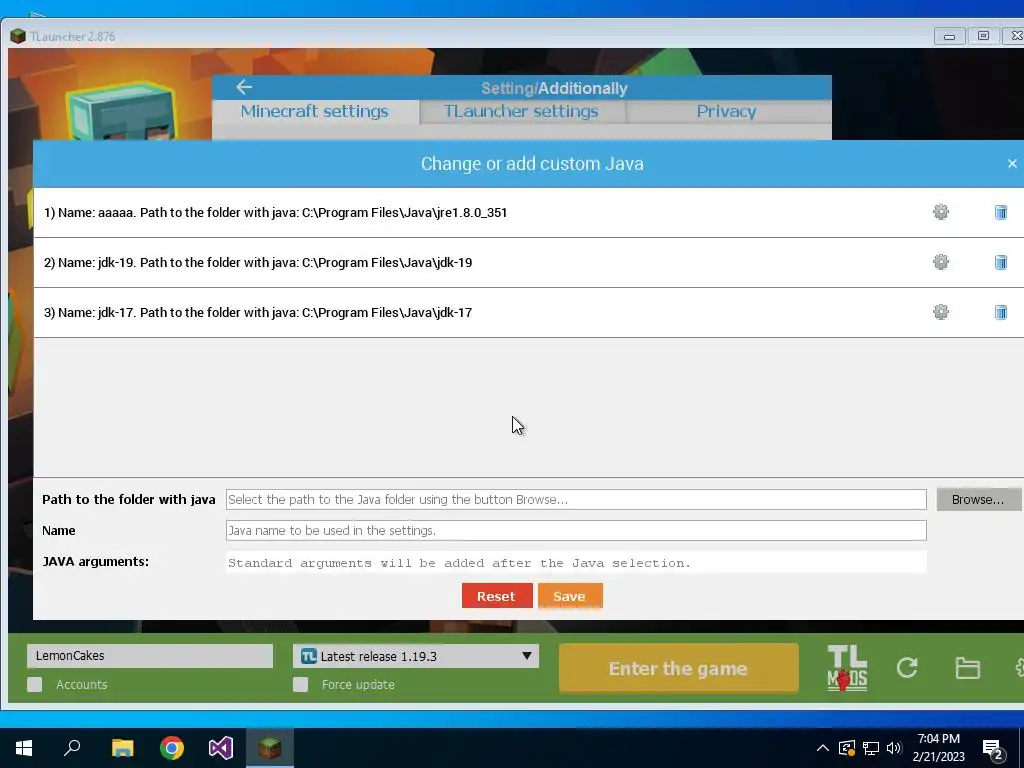Open settings gear for aaaaa Java entry
Screen dimensions: 1024x768
click(x=940, y=212)
